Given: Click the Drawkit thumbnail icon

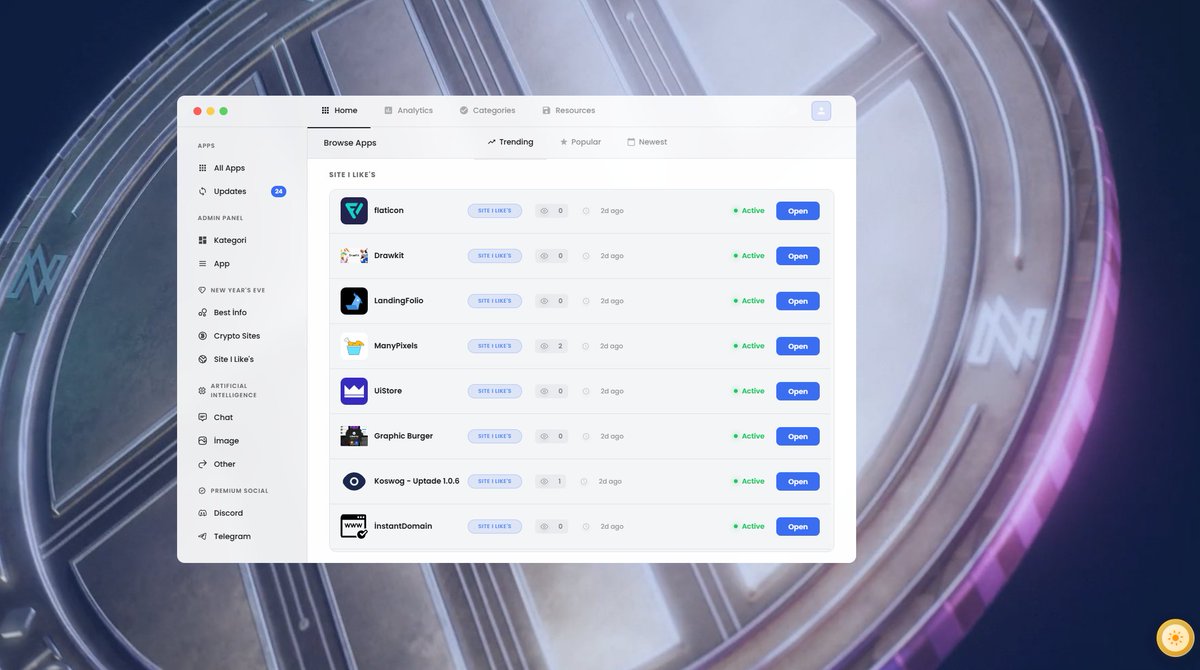Looking at the screenshot, I should tap(353, 255).
